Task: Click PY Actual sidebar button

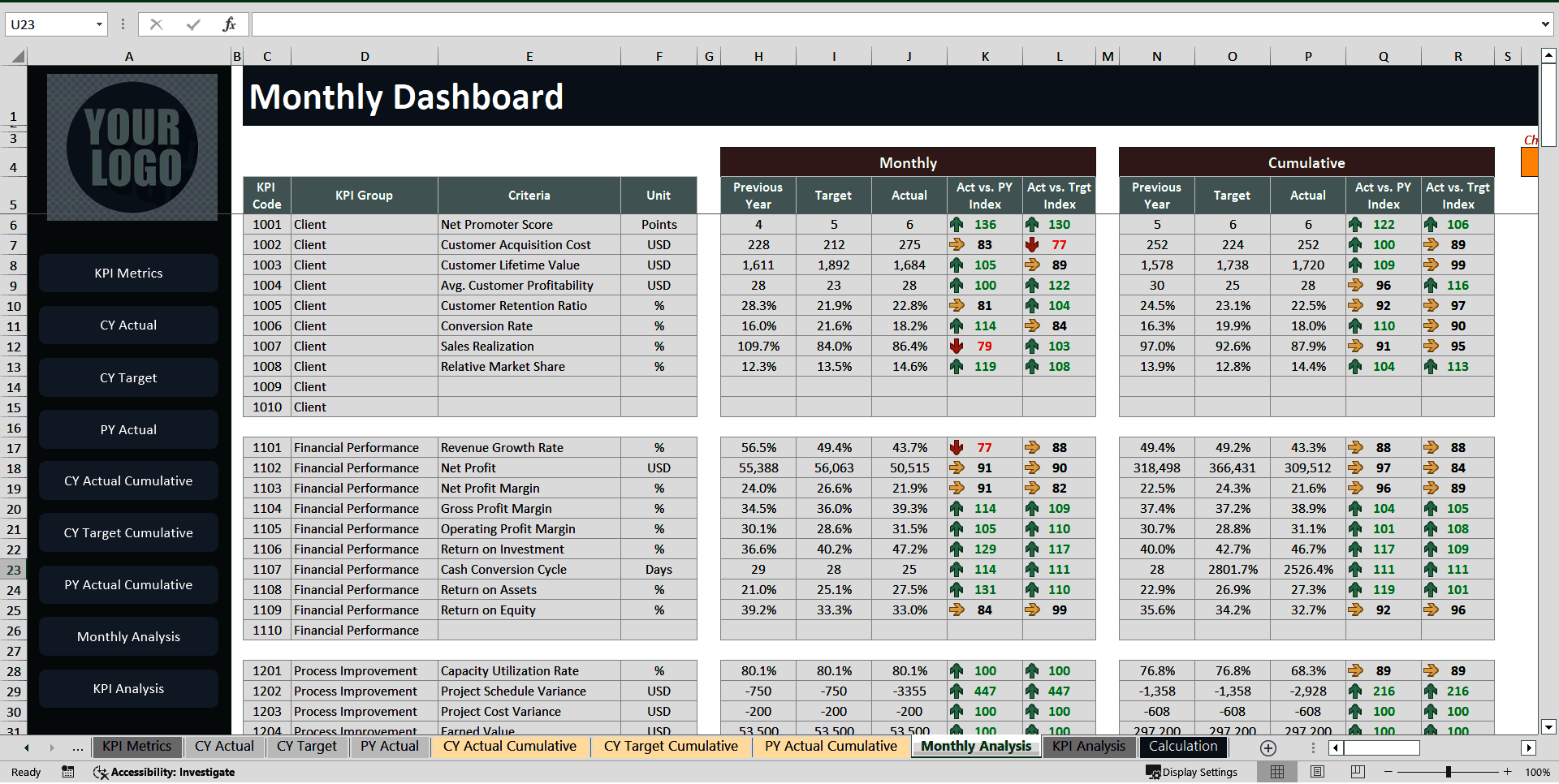Action: click(x=128, y=430)
